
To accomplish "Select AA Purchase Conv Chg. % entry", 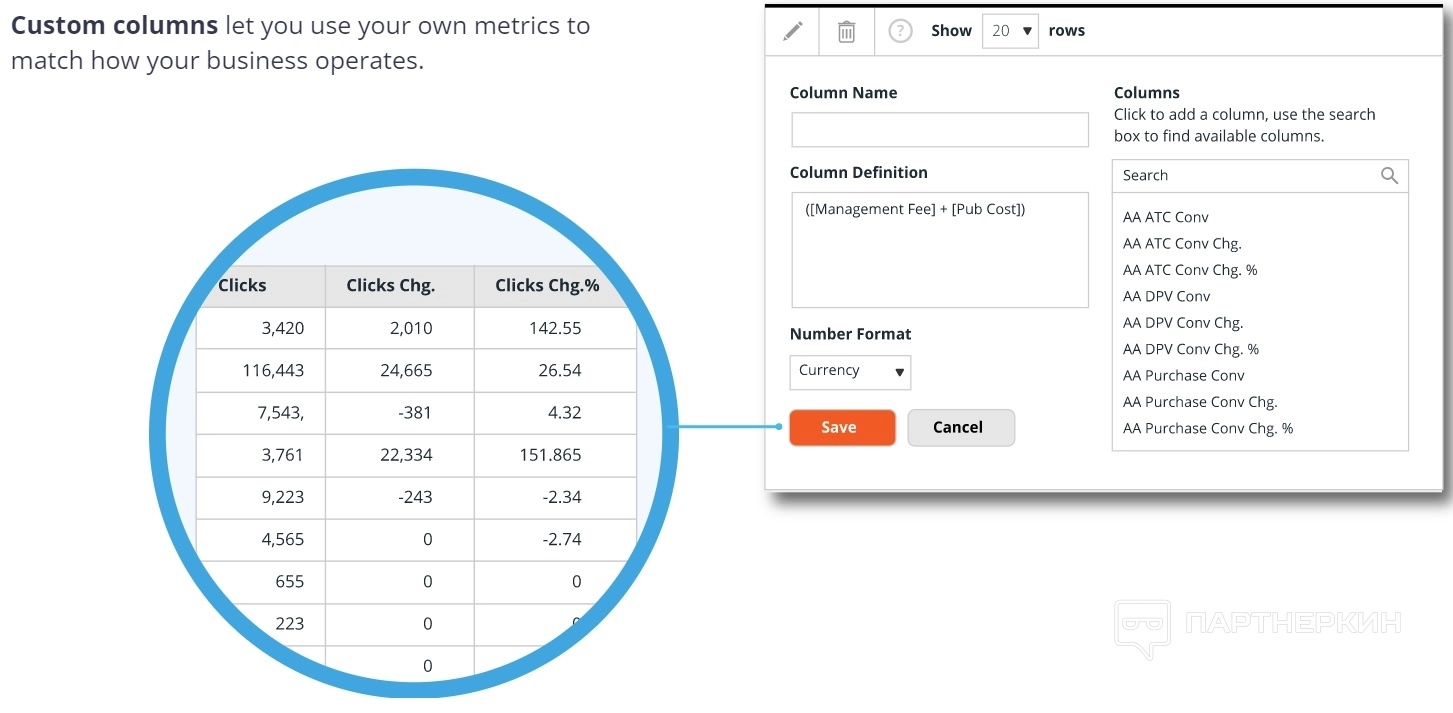I will click(x=1207, y=428).
